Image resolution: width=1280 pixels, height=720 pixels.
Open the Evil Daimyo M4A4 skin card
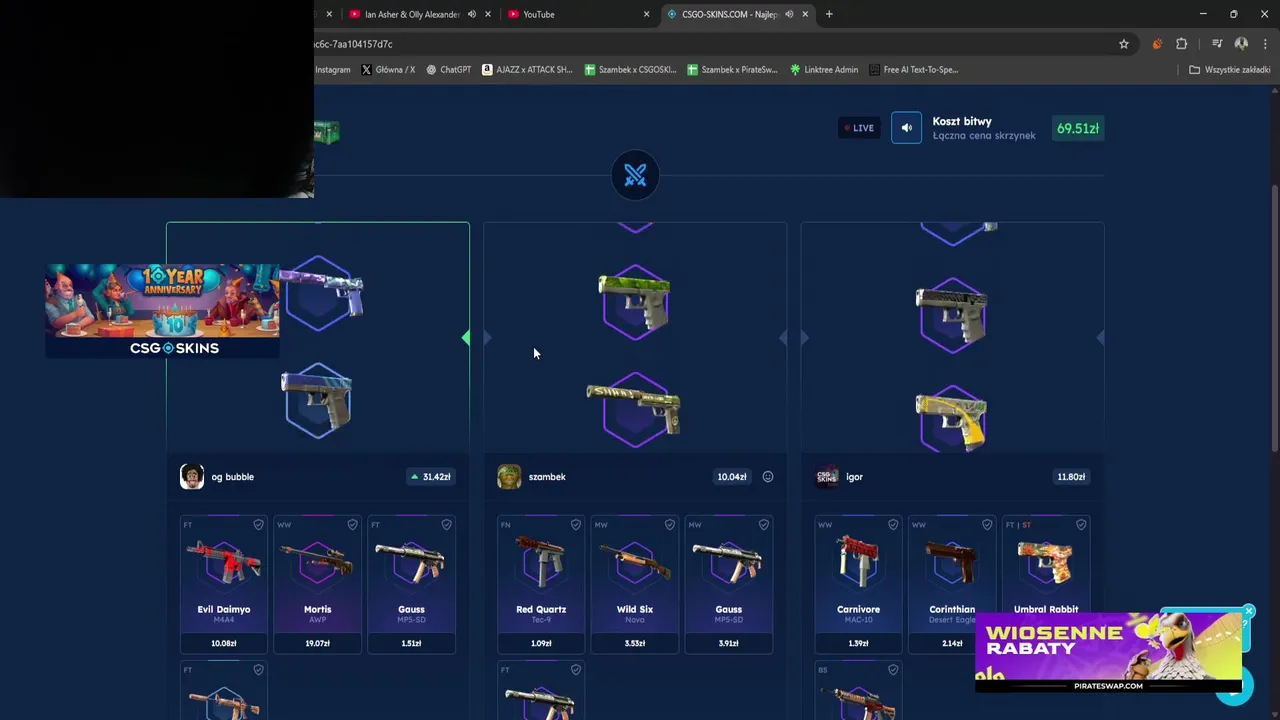click(x=224, y=585)
